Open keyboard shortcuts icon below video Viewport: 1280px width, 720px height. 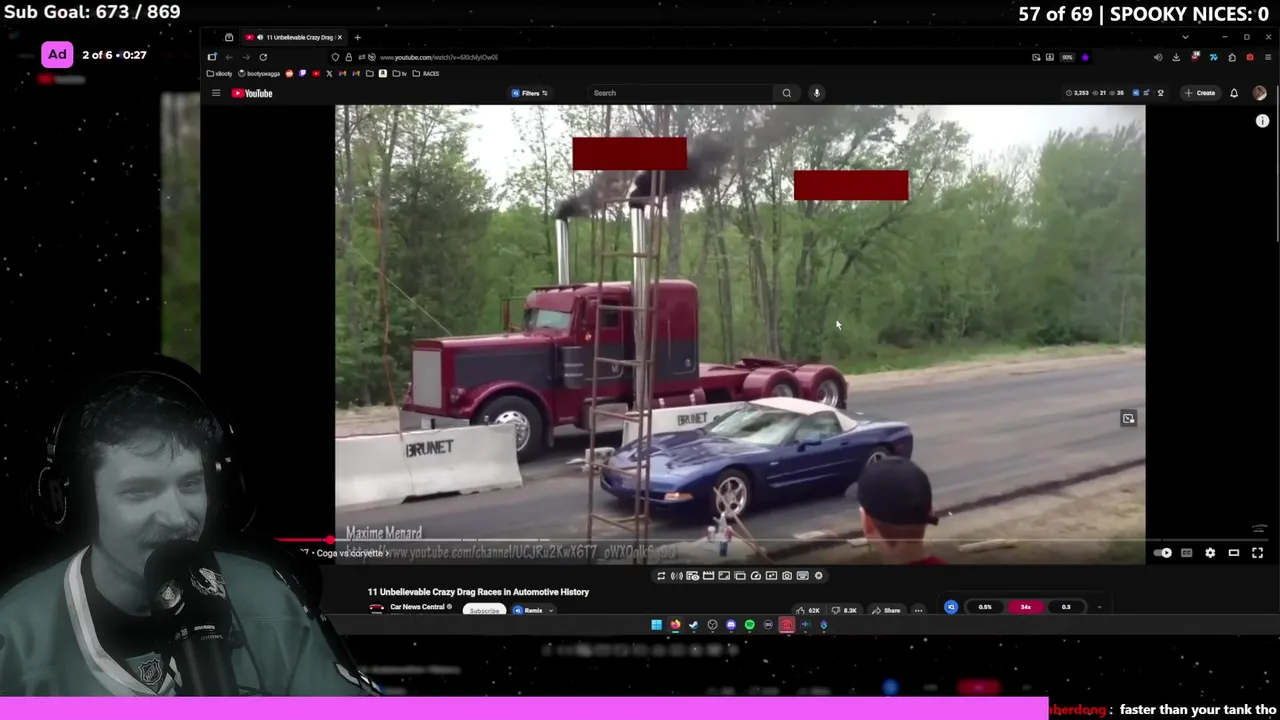tap(802, 576)
